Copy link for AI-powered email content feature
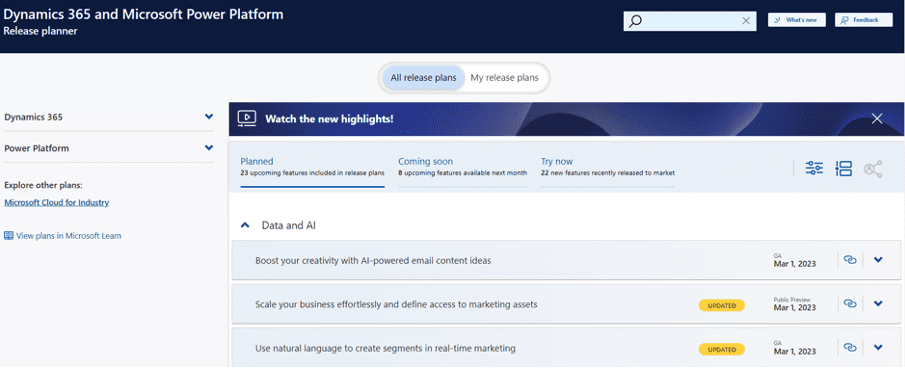Screen dimensions: 905x369 [850, 260]
